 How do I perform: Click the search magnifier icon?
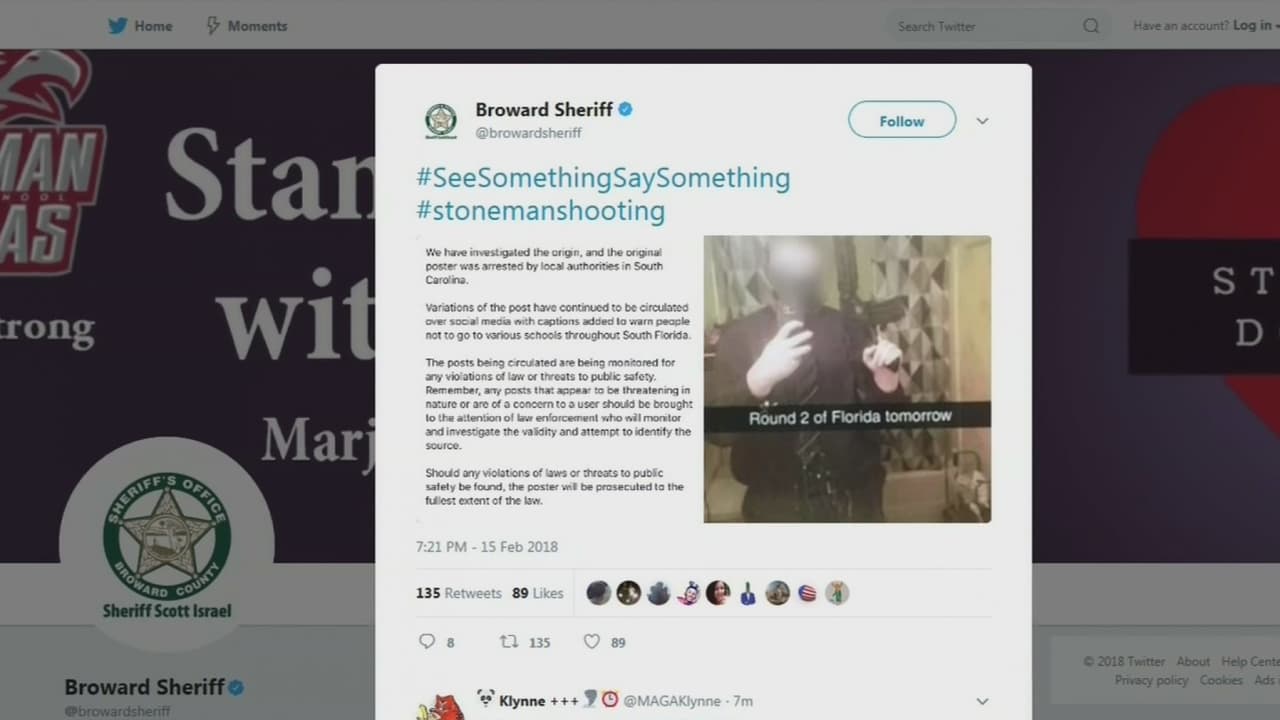(1091, 26)
